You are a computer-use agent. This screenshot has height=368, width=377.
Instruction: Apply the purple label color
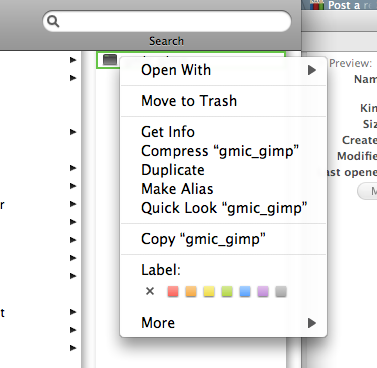point(263,291)
